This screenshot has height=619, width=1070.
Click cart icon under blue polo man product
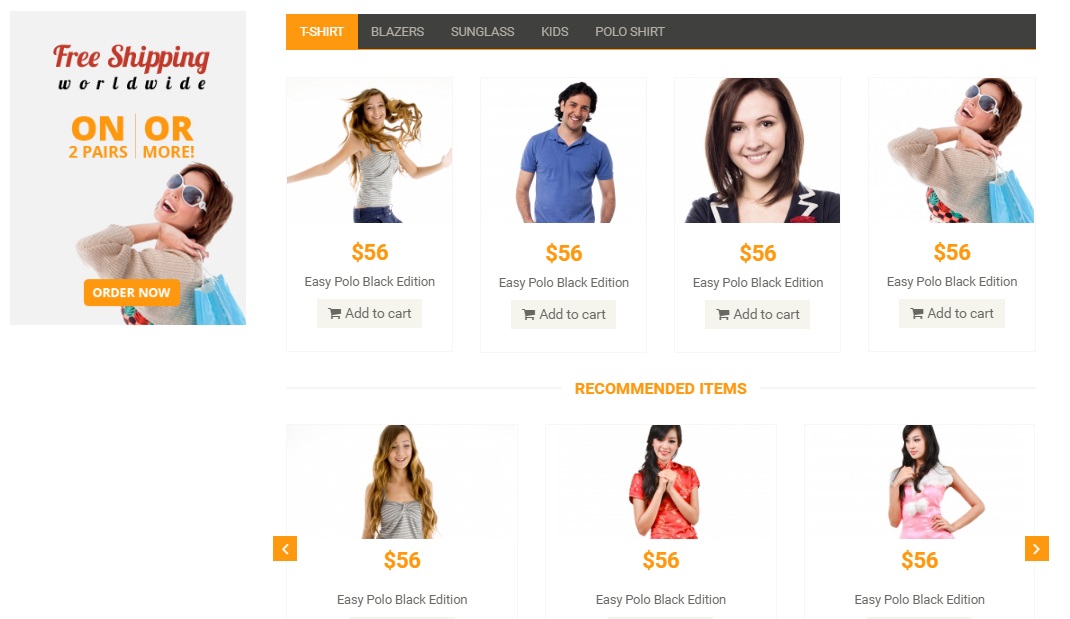point(529,315)
